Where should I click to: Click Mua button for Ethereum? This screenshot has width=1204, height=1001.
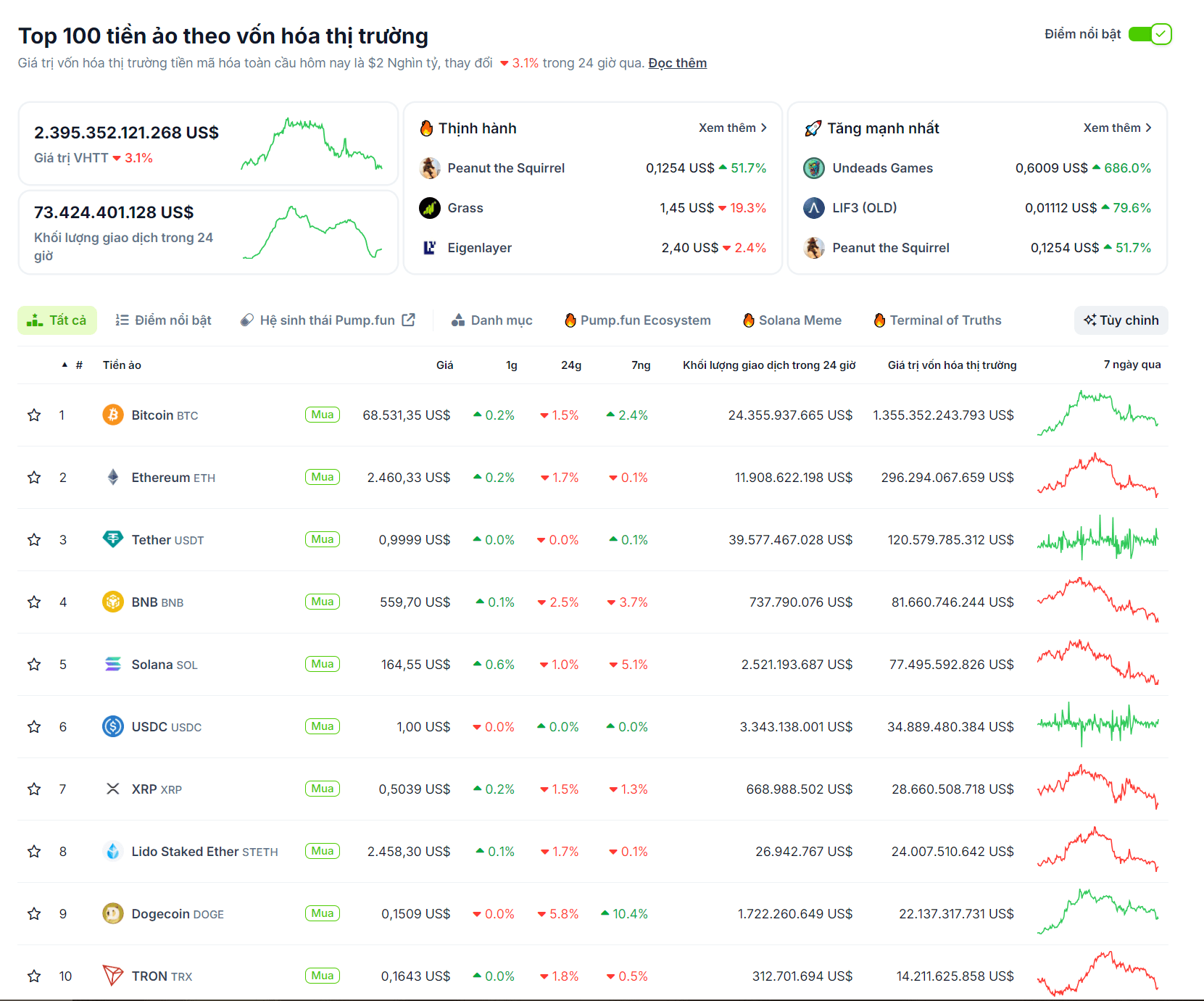[323, 477]
